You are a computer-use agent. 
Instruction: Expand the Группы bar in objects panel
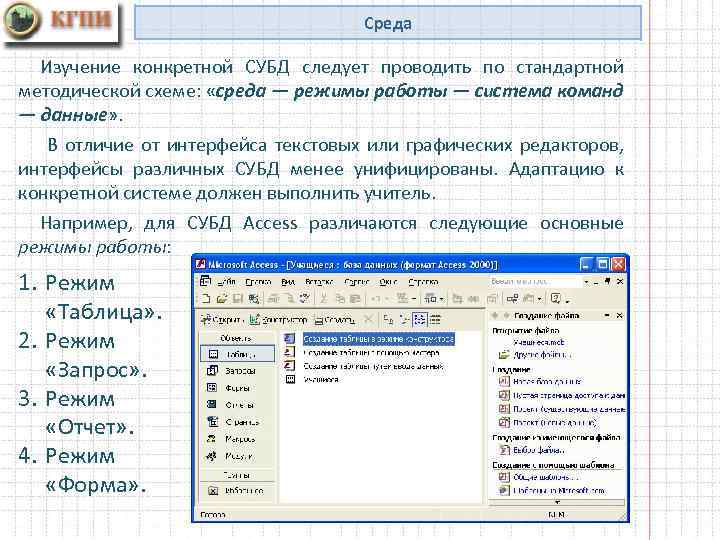237,475
